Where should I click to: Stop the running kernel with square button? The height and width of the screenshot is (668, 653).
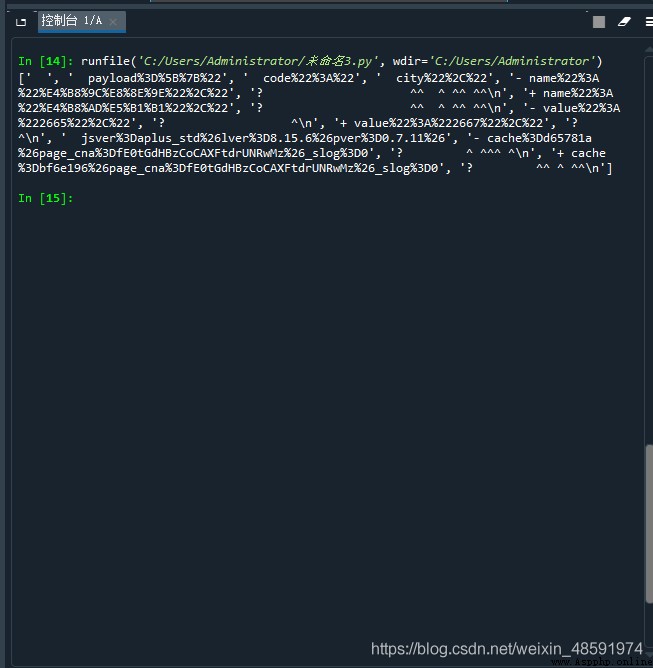pyautogui.click(x=599, y=22)
